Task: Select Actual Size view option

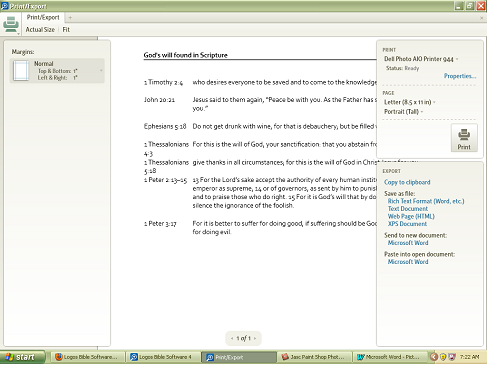Action: [x=40, y=30]
